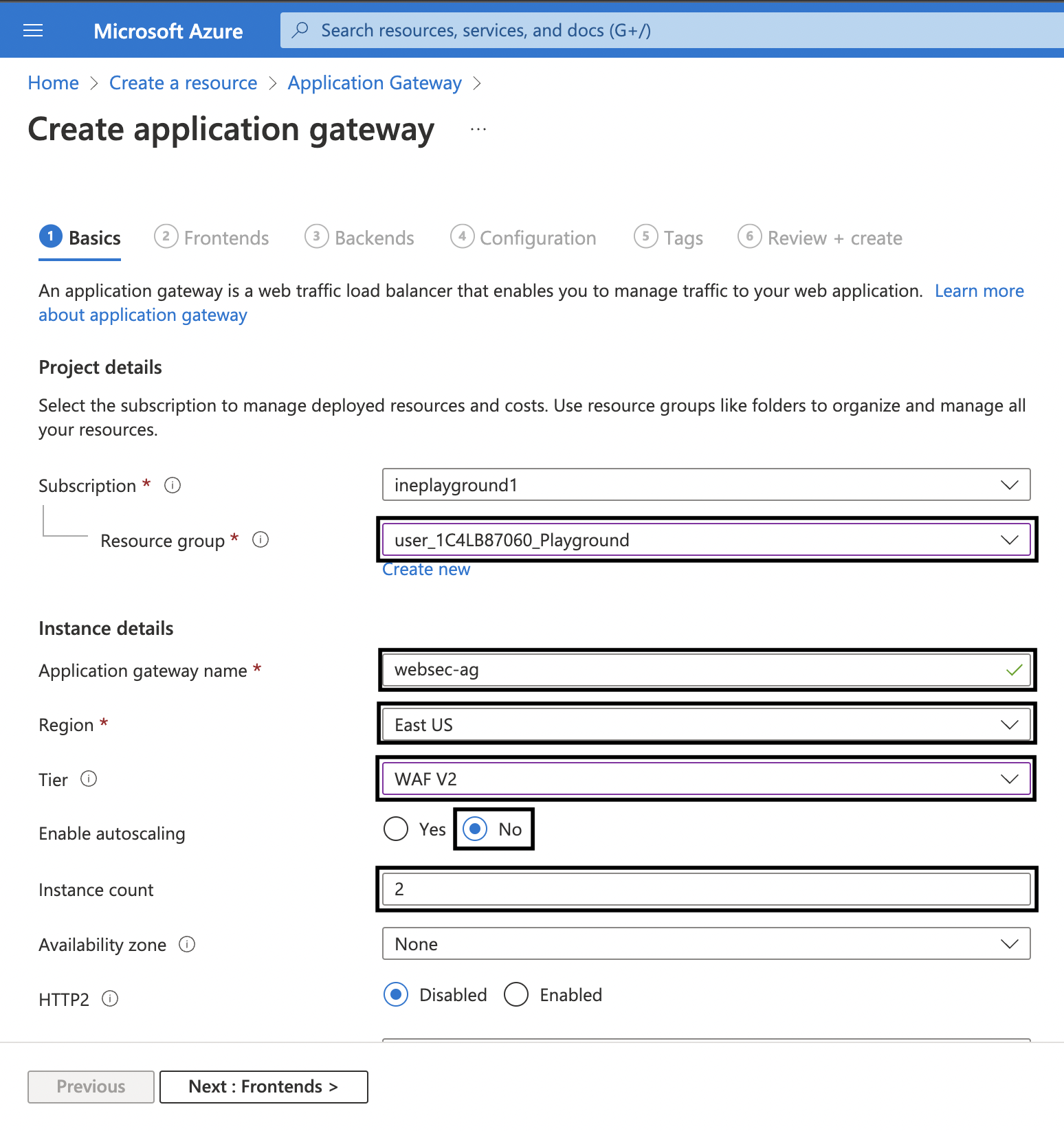Screen dimensions: 1064x1131
Task: Click the Instance count input field
Action: tap(706, 889)
